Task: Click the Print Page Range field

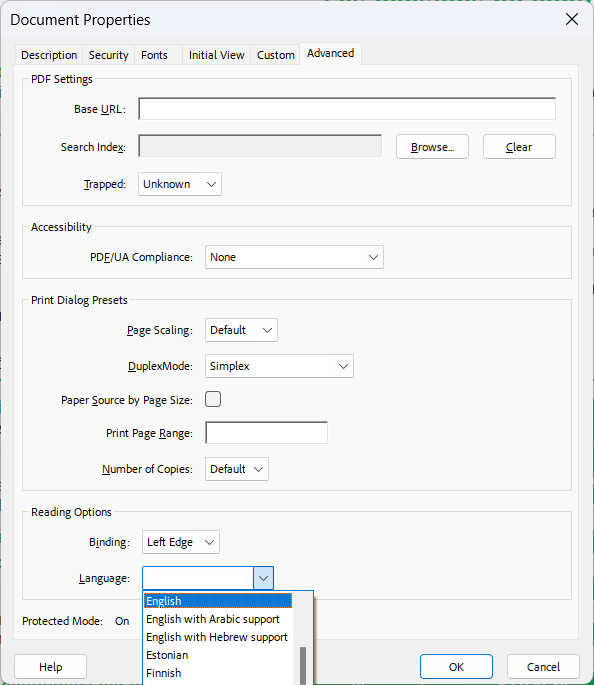Action: pos(266,432)
